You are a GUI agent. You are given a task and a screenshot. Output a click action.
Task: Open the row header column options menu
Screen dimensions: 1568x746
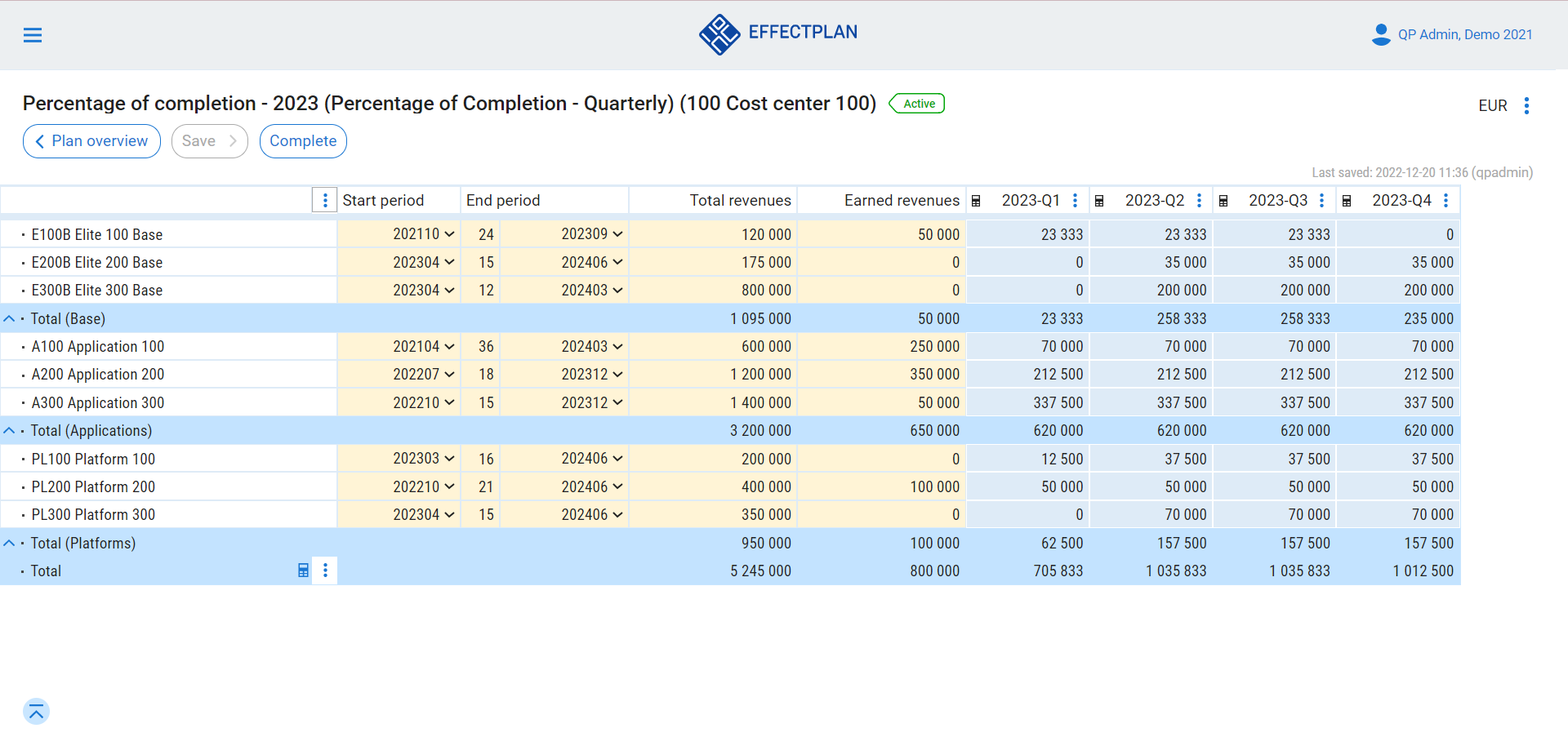(325, 201)
